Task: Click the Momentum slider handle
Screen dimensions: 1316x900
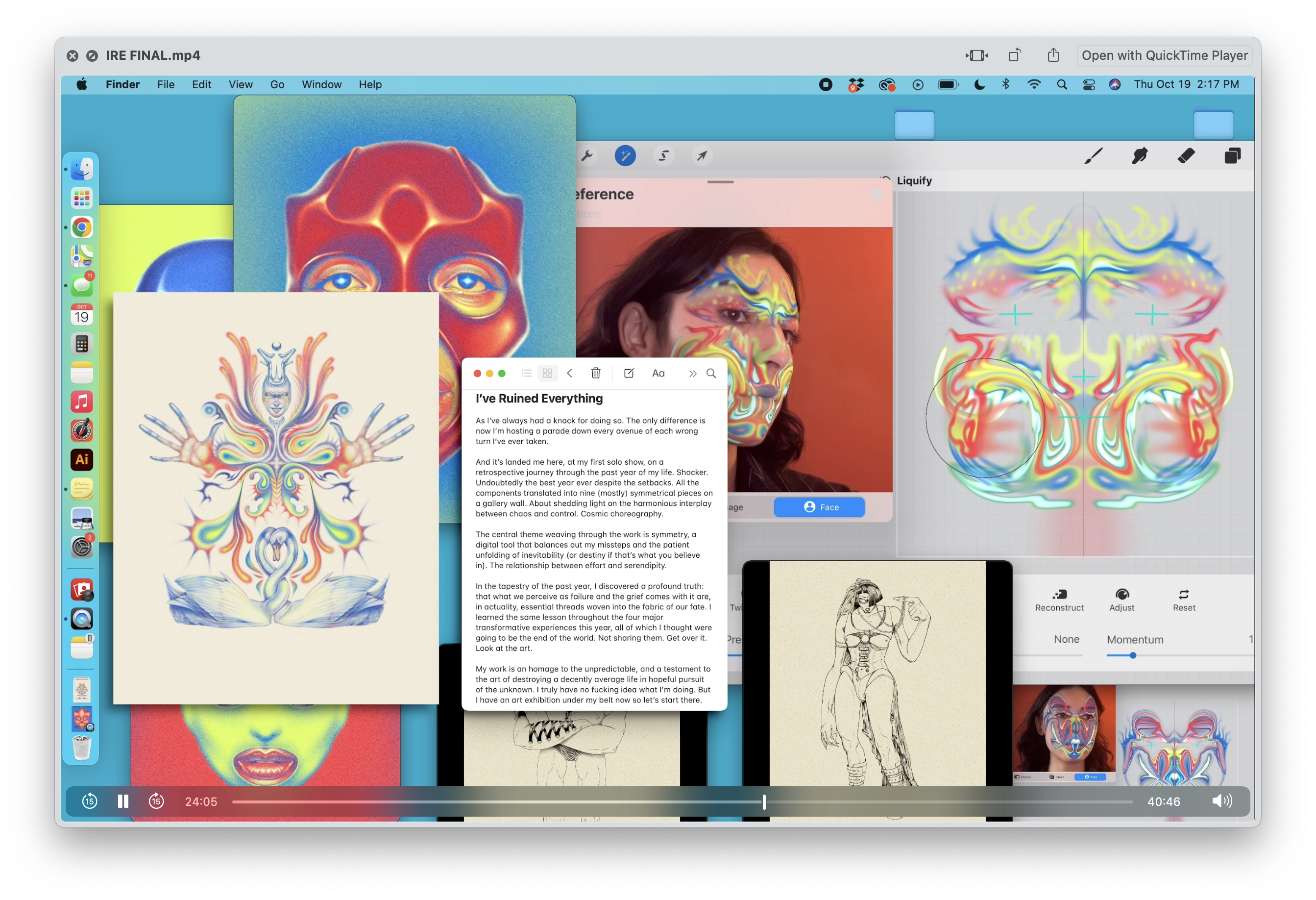Action: click(x=1133, y=655)
